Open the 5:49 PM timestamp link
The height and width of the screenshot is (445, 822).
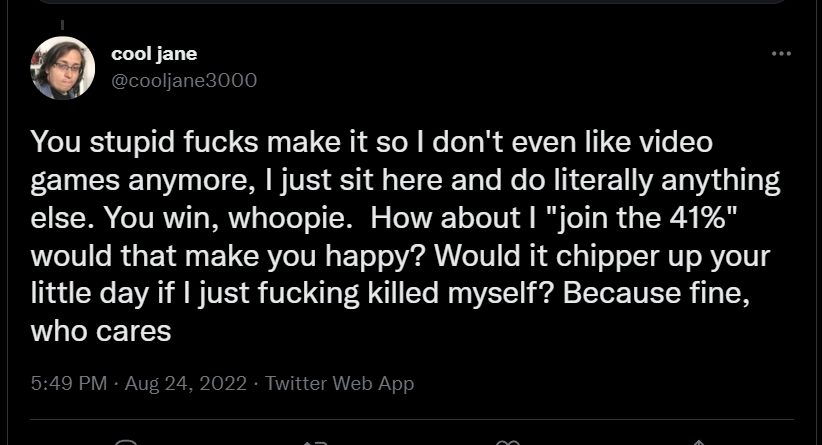click(x=69, y=383)
